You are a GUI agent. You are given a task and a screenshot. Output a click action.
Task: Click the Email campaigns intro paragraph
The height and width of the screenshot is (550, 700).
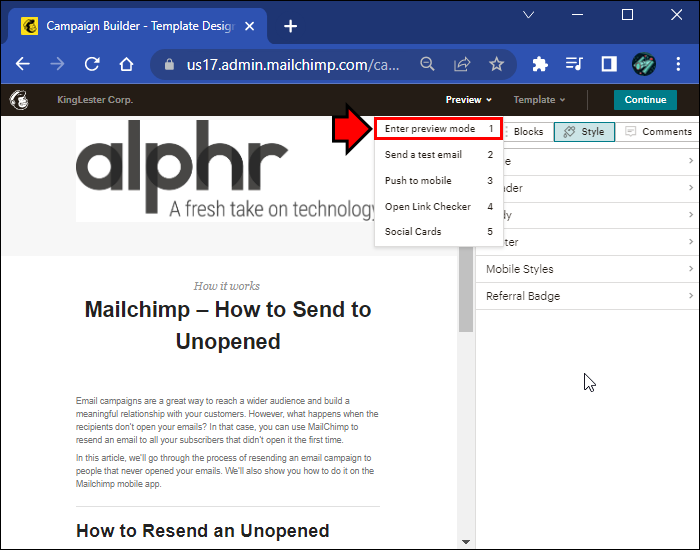click(227, 420)
